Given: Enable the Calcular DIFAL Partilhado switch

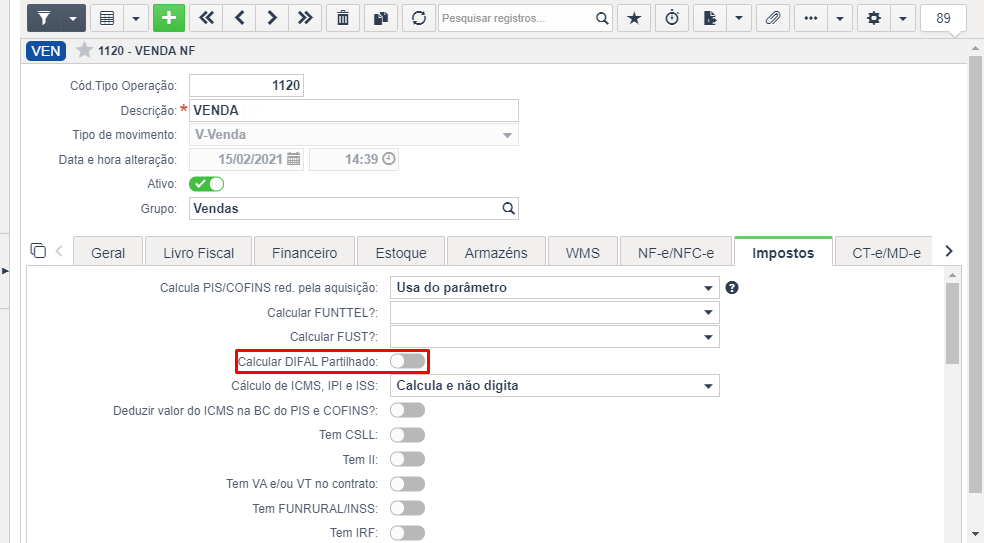Looking at the screenshot, I should pos(407,361).
